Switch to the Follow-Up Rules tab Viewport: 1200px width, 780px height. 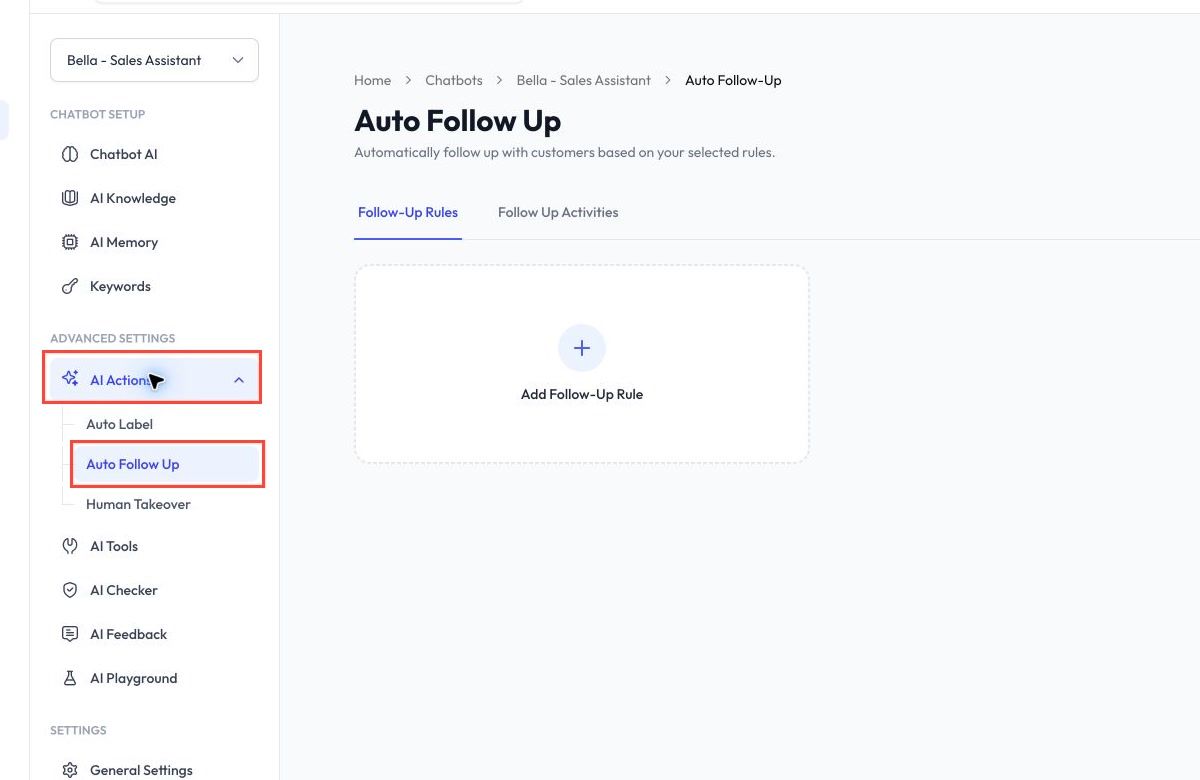click(408, 212)
